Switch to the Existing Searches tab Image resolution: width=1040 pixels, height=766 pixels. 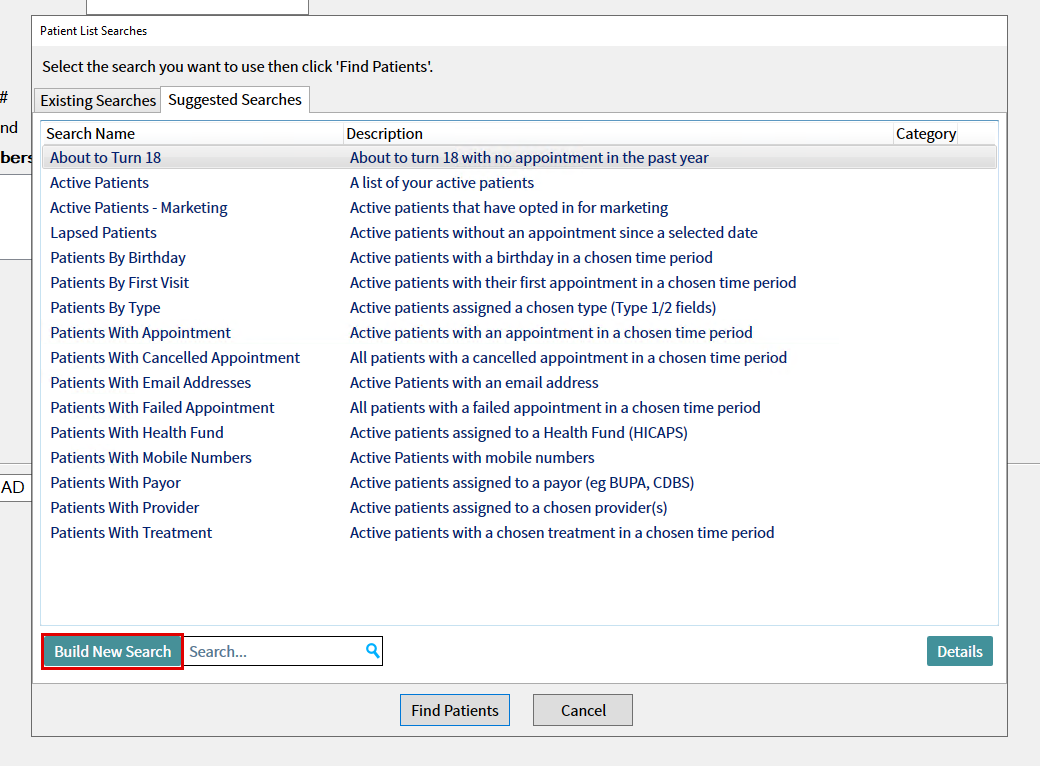98,100
